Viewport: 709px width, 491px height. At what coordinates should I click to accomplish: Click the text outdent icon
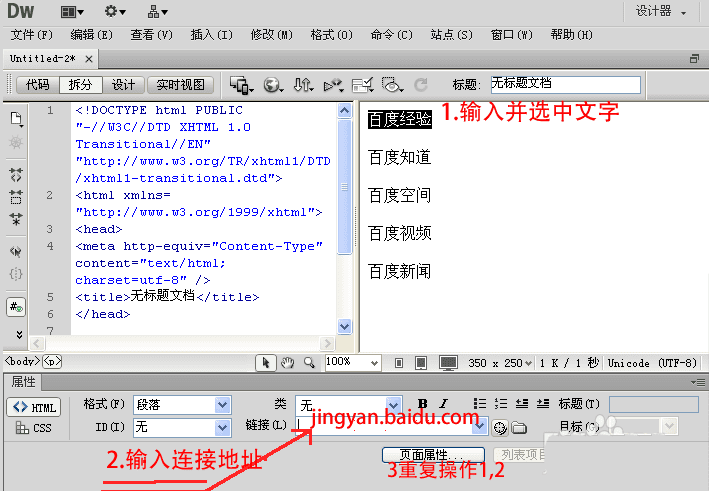coord(522,403)
